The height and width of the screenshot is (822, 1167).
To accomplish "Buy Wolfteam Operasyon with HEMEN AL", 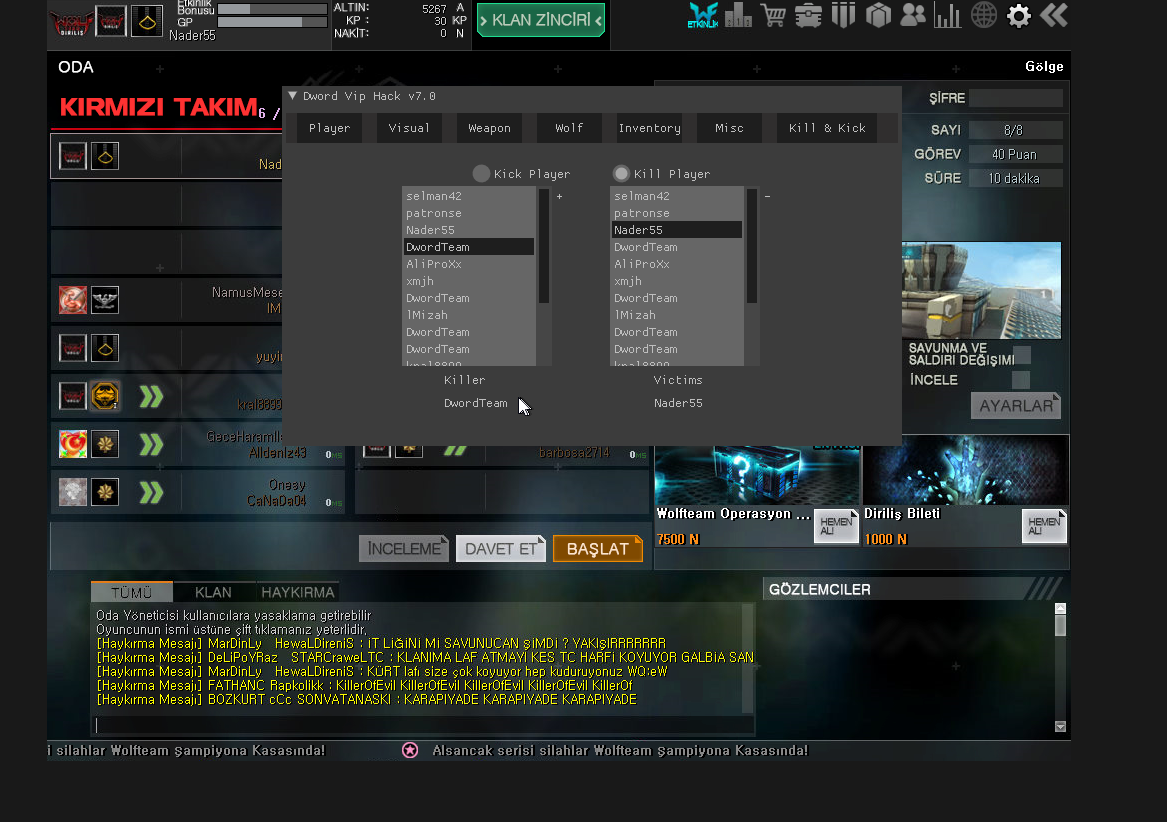I will pos(836,526).
